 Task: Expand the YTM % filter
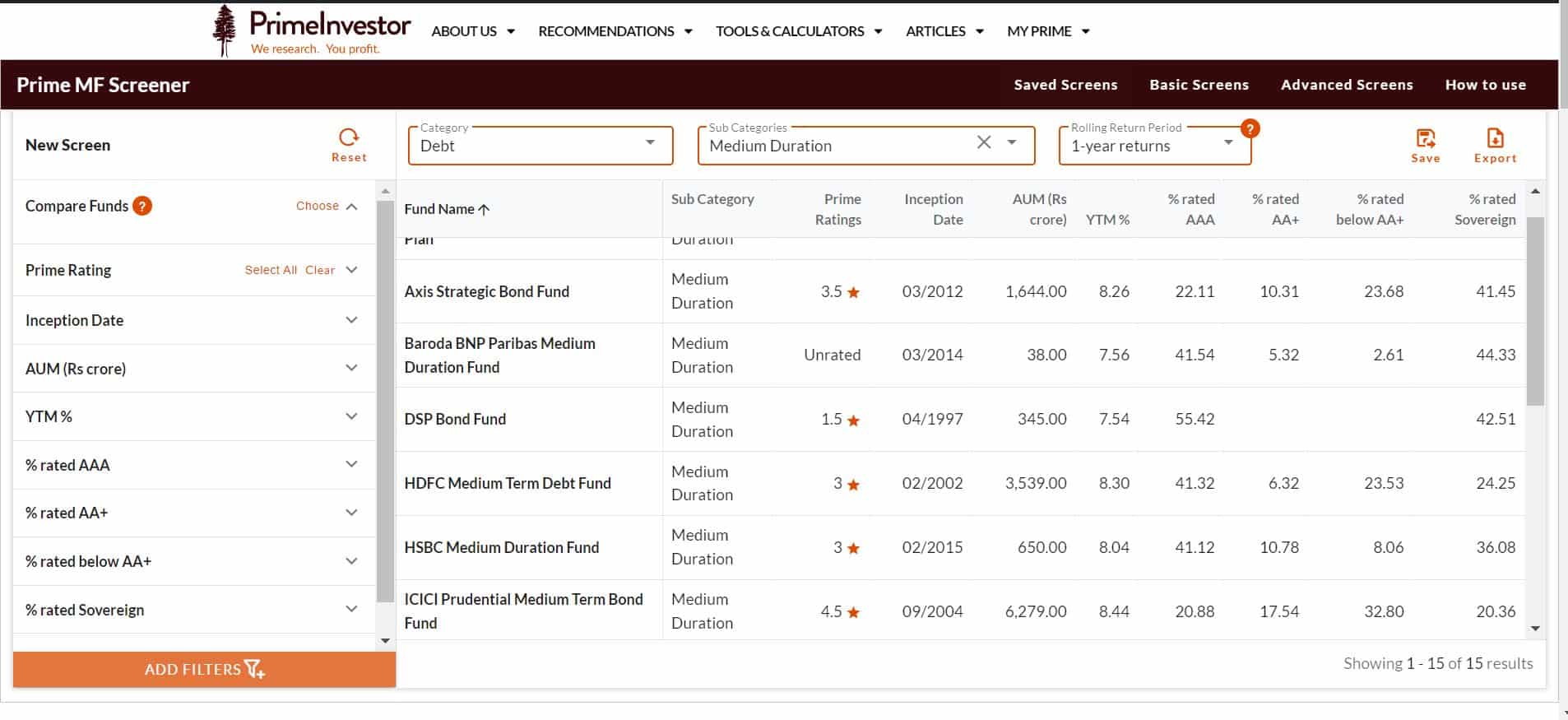coord(352,416)
